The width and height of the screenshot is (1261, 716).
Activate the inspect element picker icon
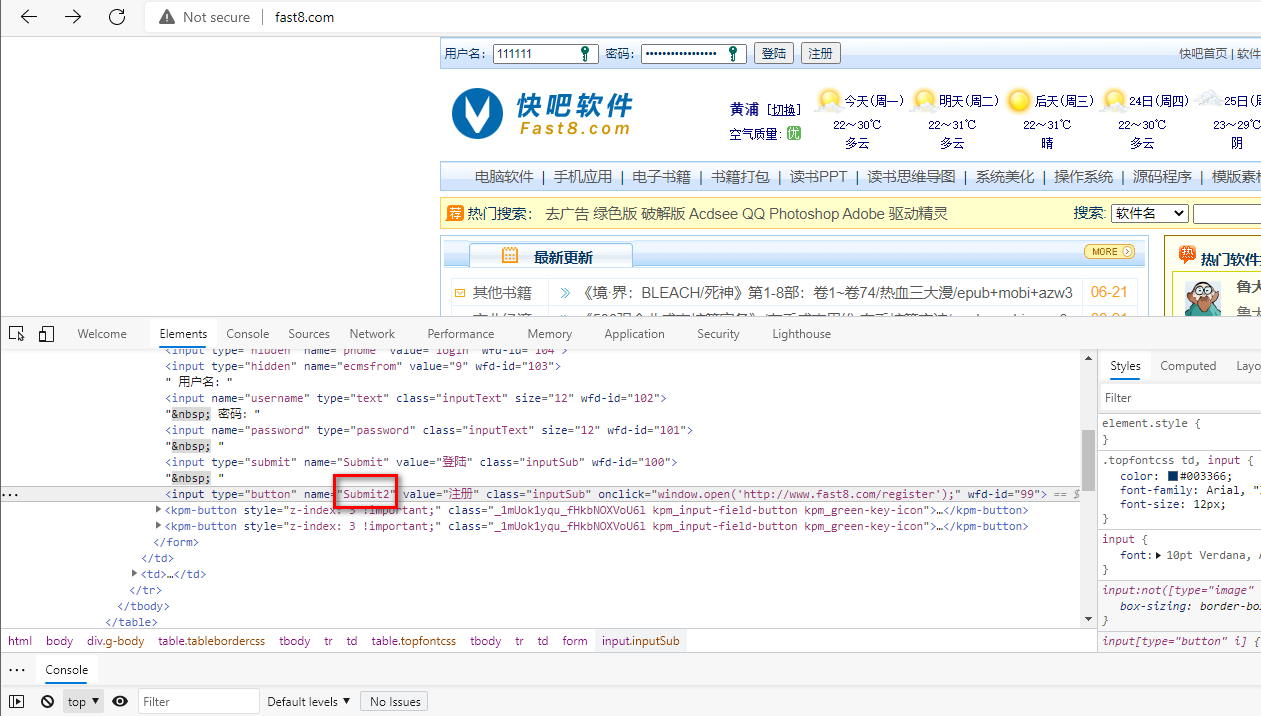click(x=17, y=334)
